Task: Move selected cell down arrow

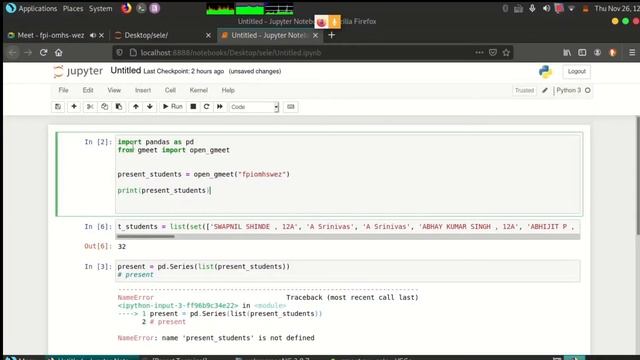Action: (x=150, y=107)
